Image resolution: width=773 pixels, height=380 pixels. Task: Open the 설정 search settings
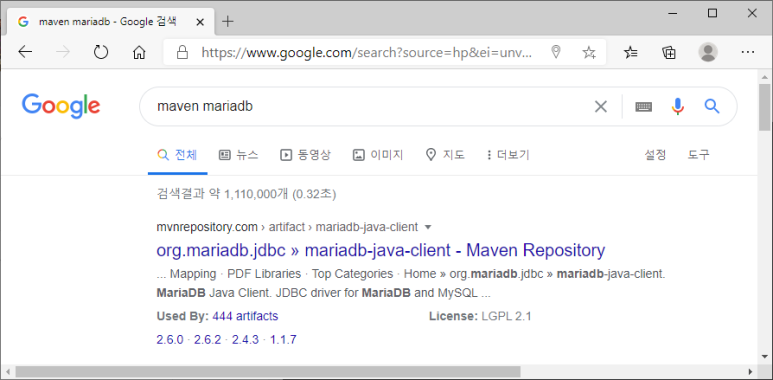655,155
